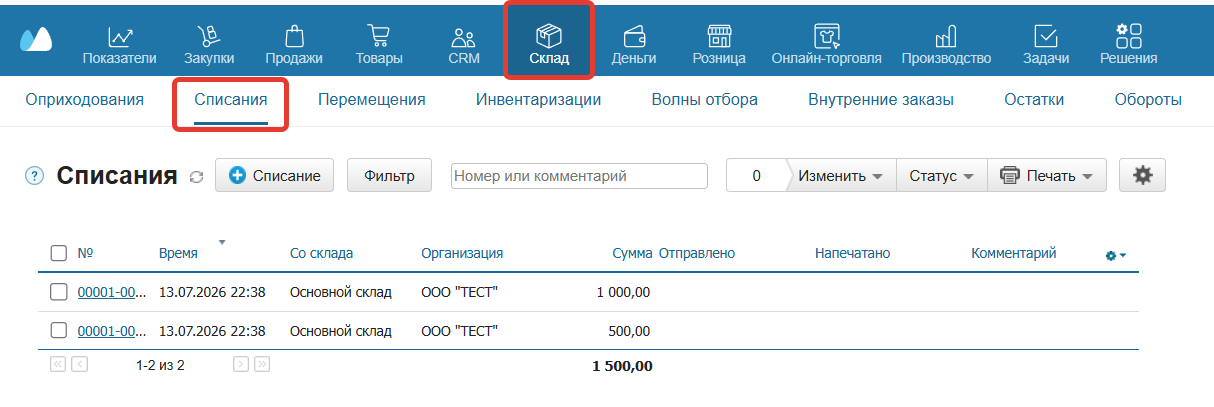Screen dimensions: 1214x407
Task: Switch to the Инвентаризации tab
Action: (x=538, y=100)
